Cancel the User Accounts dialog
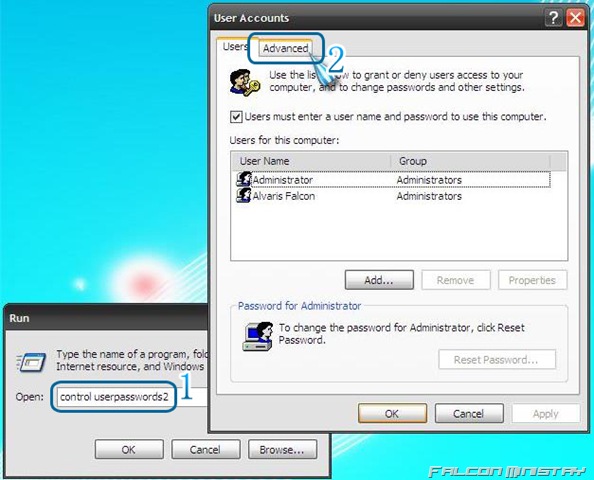This screenshot has height=480, width=594. 469,413
